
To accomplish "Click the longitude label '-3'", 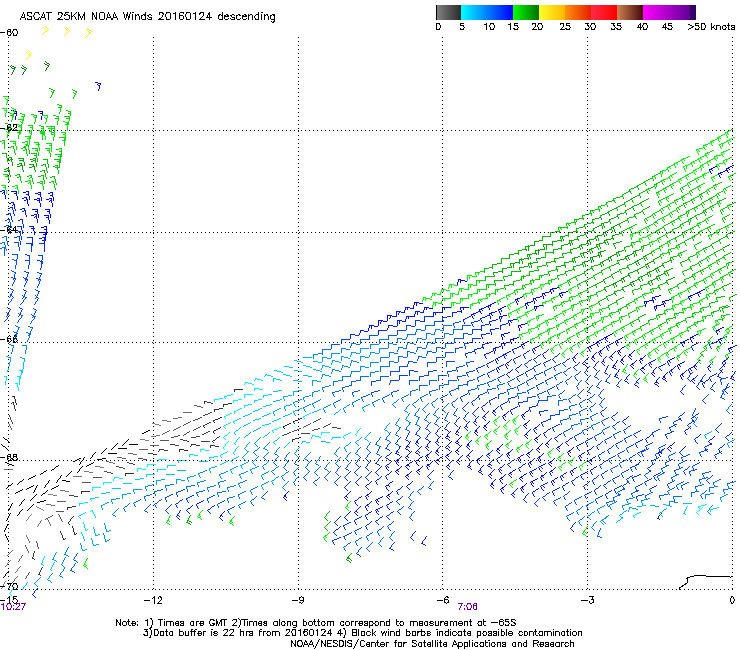I will (x=587, y=600).
